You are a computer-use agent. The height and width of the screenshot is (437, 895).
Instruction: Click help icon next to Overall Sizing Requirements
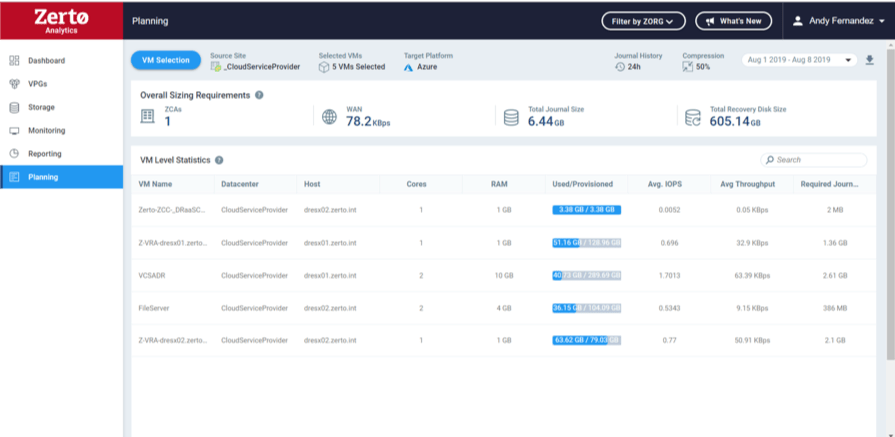259,95
